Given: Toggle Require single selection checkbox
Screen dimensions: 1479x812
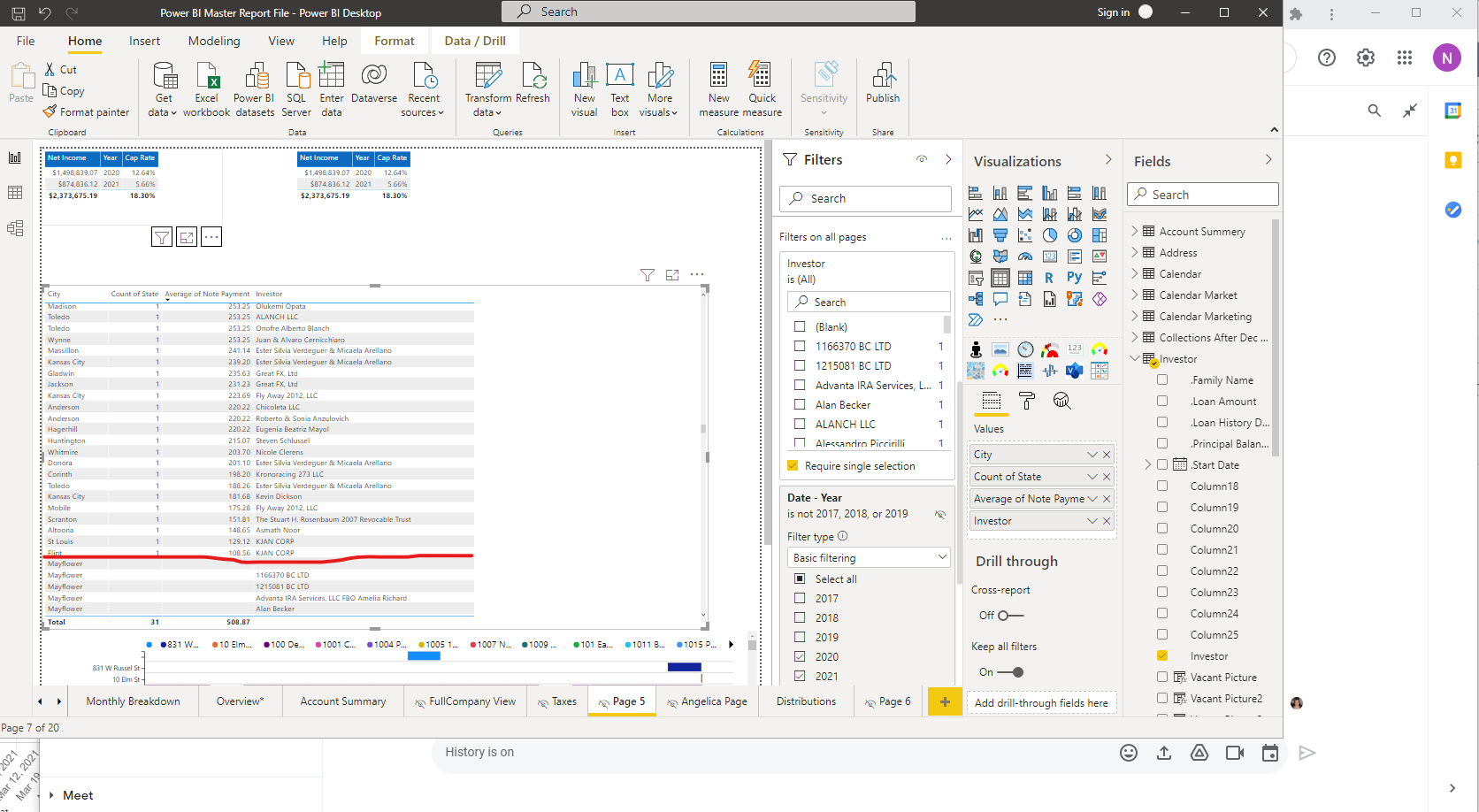Looking at the screenshot, I should [x=793, y=465].
